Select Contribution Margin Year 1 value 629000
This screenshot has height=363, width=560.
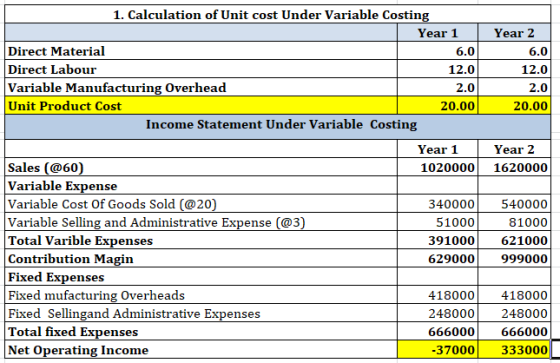click(438, 258)
